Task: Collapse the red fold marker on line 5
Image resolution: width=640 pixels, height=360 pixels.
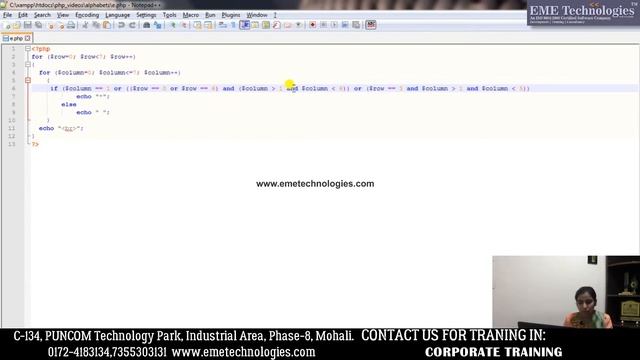Action: click(28, 80)
